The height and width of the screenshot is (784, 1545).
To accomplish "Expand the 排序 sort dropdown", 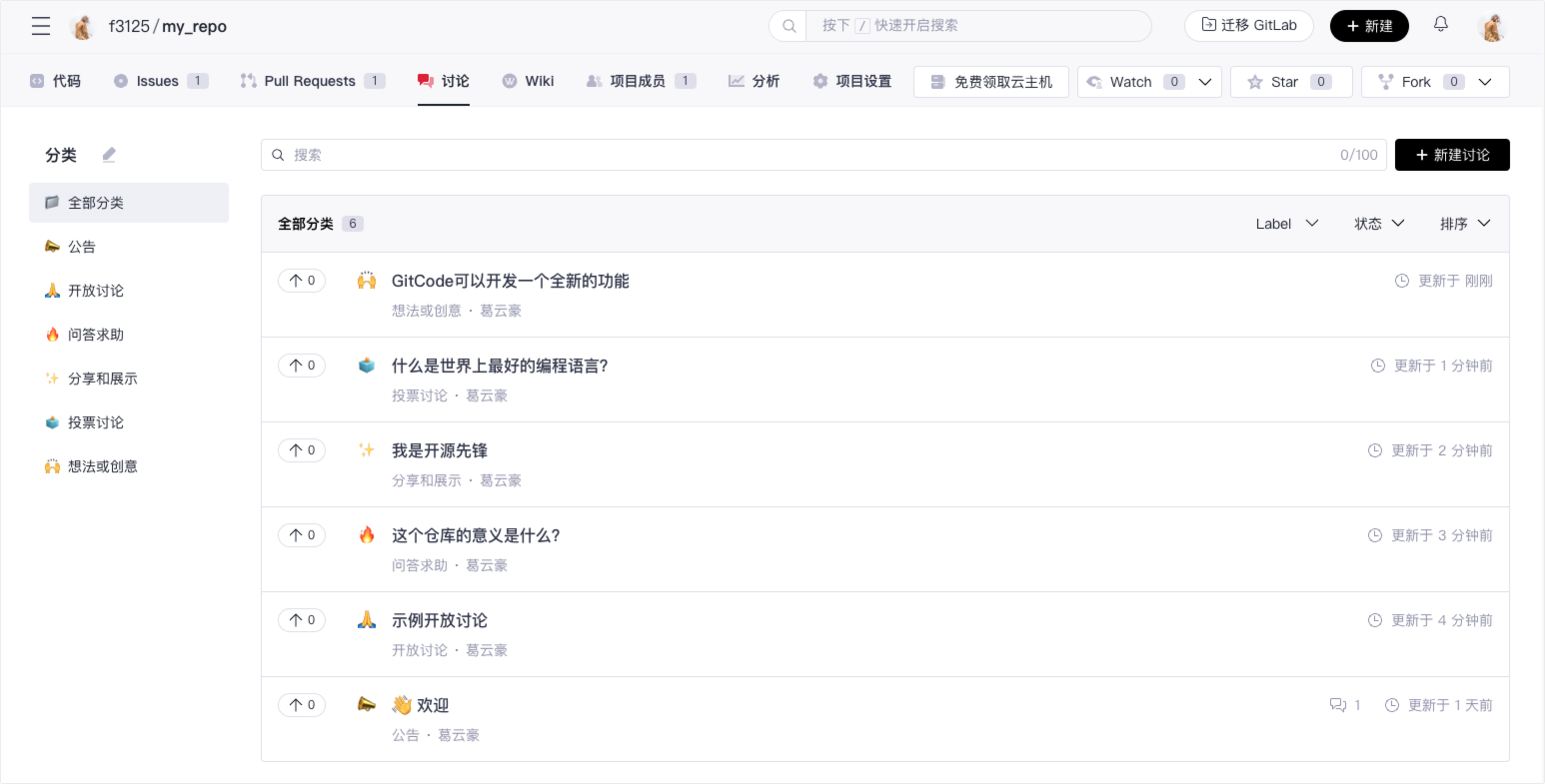I will (x=1464, y=224).
